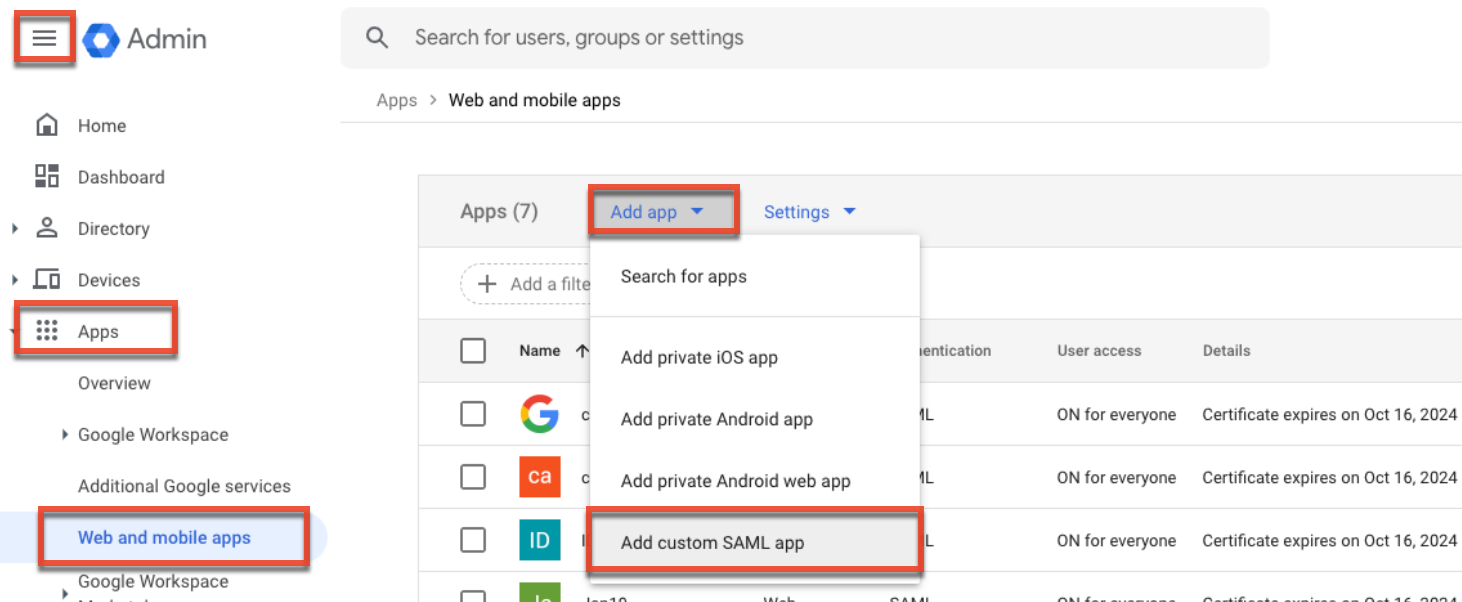Select the Home icon in sidebar

[46, 125]
